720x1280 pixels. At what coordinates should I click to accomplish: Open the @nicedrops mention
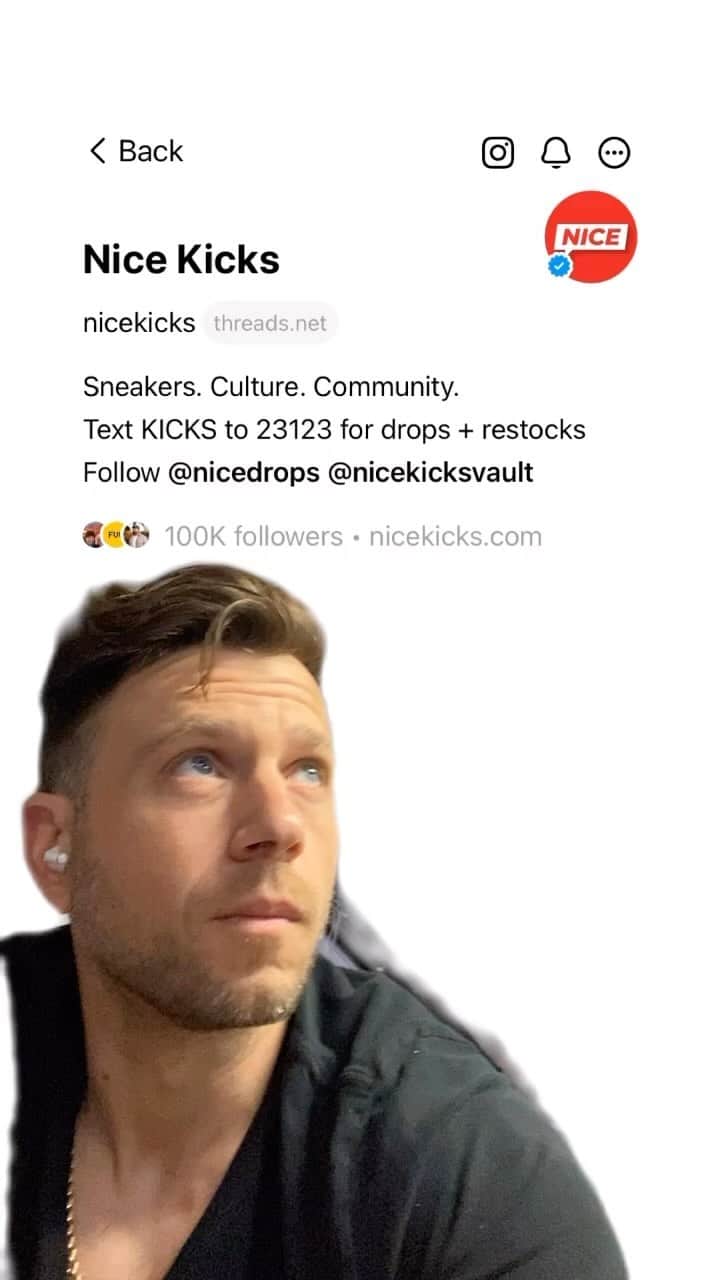(x=244, y=472)
